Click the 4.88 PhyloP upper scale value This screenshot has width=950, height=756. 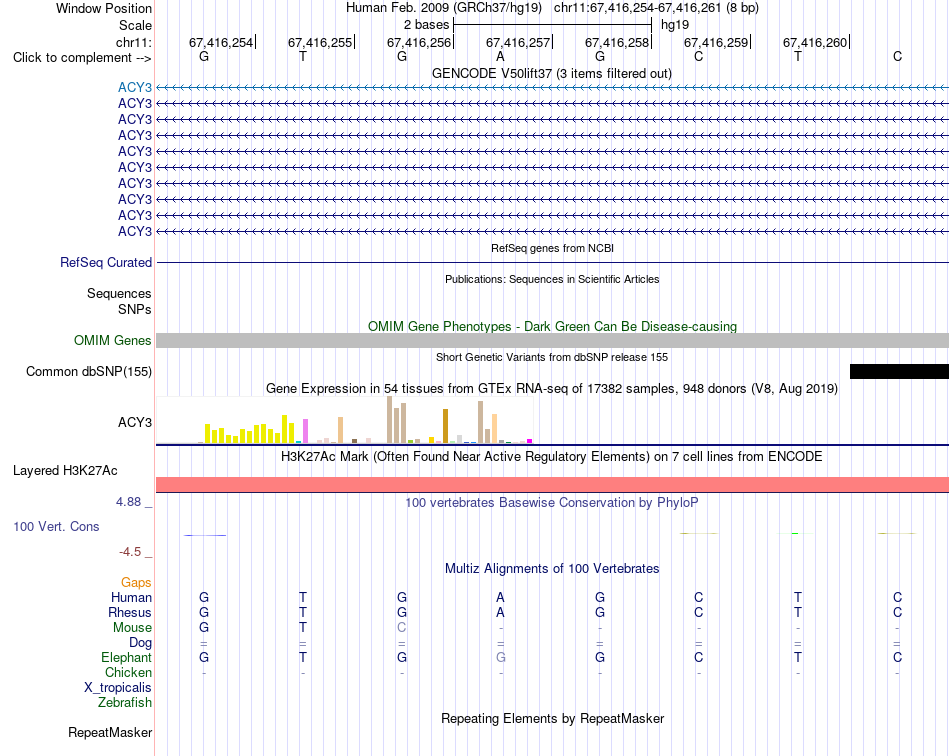pyautogui.click(x=128, y=502)
